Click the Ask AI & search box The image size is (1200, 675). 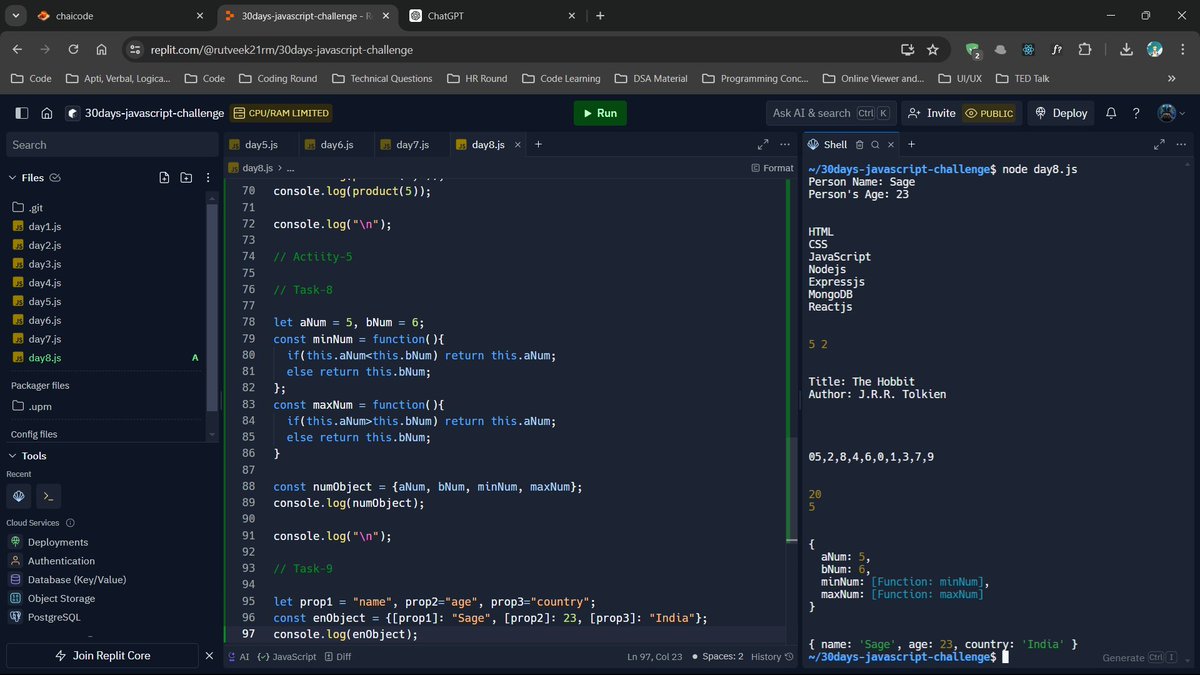pyautogui.click(x=831, y=113)
